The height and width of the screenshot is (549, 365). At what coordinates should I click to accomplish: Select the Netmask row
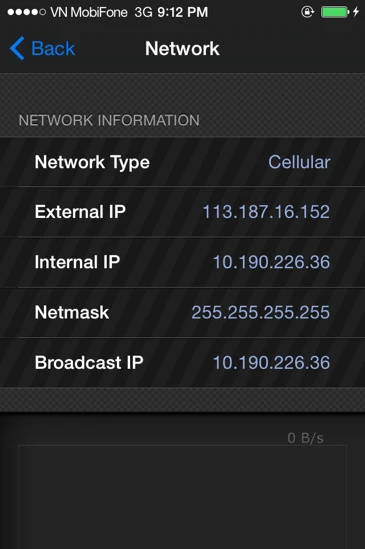182,312
